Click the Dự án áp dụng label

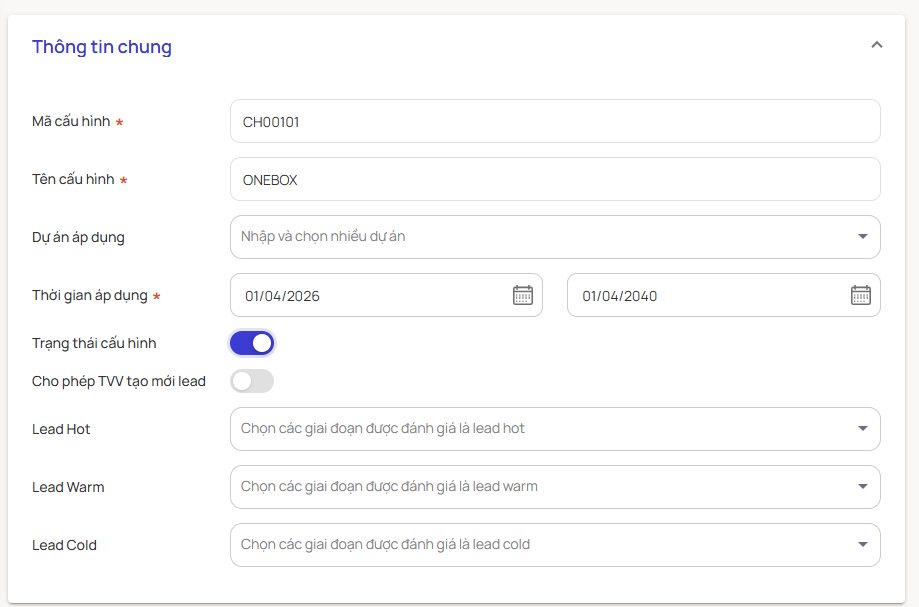[78, 237]
